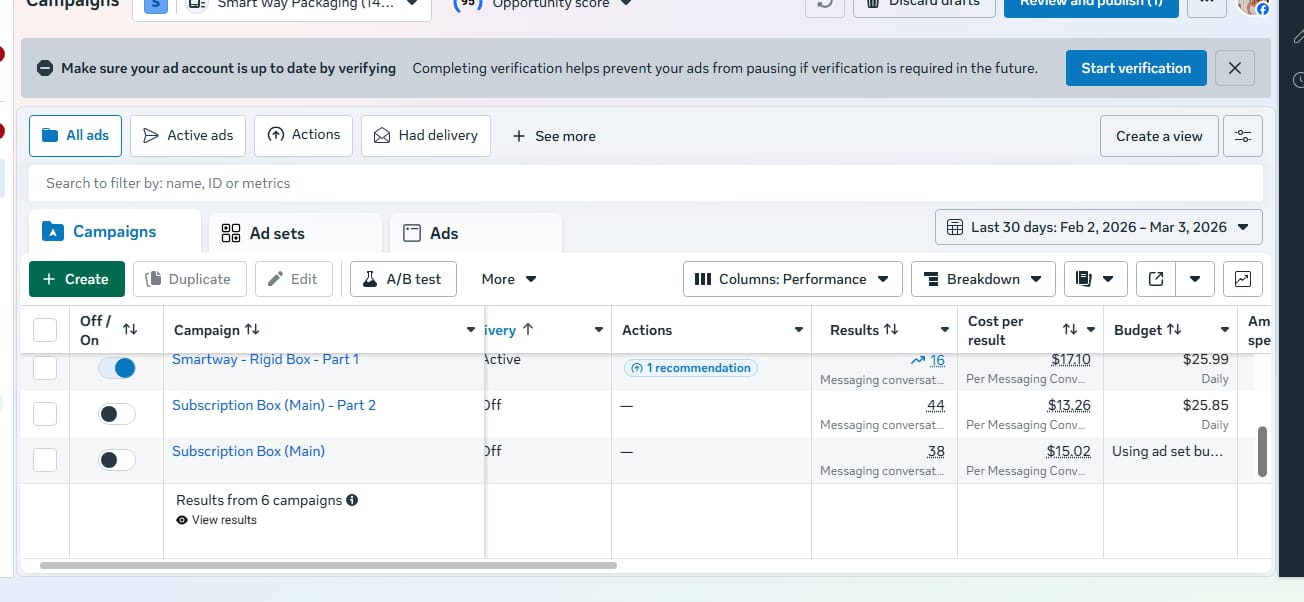Click the 1 recommendation badge

(x=690, y=368)
